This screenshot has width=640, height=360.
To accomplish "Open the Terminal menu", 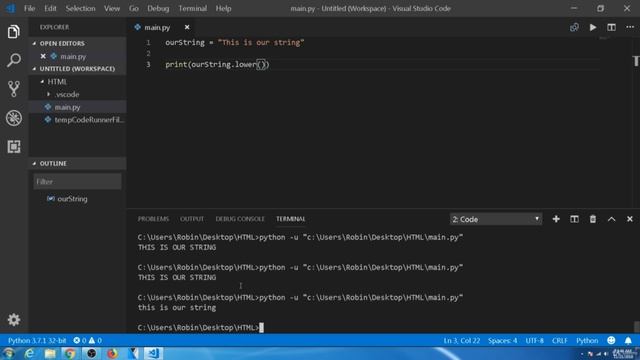I will coord(192,8).
